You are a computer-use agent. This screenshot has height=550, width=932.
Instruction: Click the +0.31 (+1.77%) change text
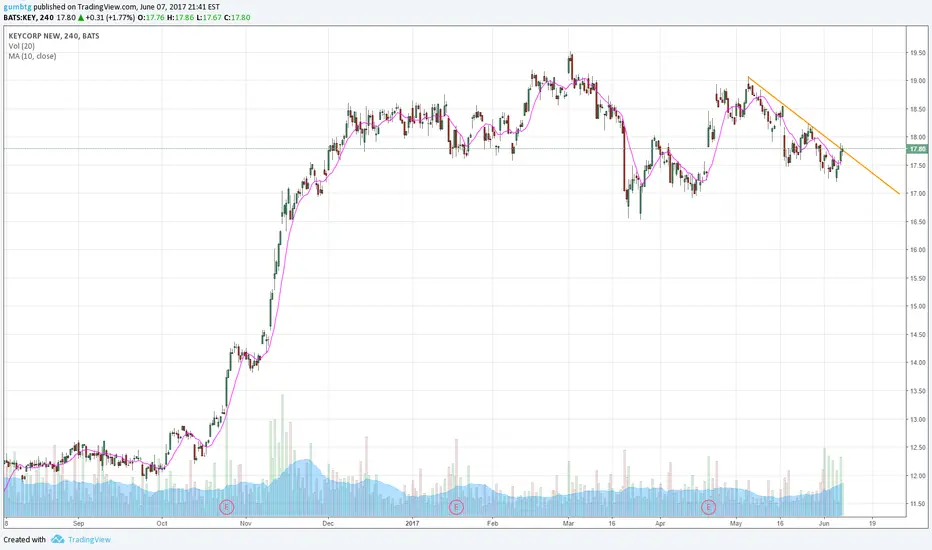pyautogui.click(x=110, y=18)
